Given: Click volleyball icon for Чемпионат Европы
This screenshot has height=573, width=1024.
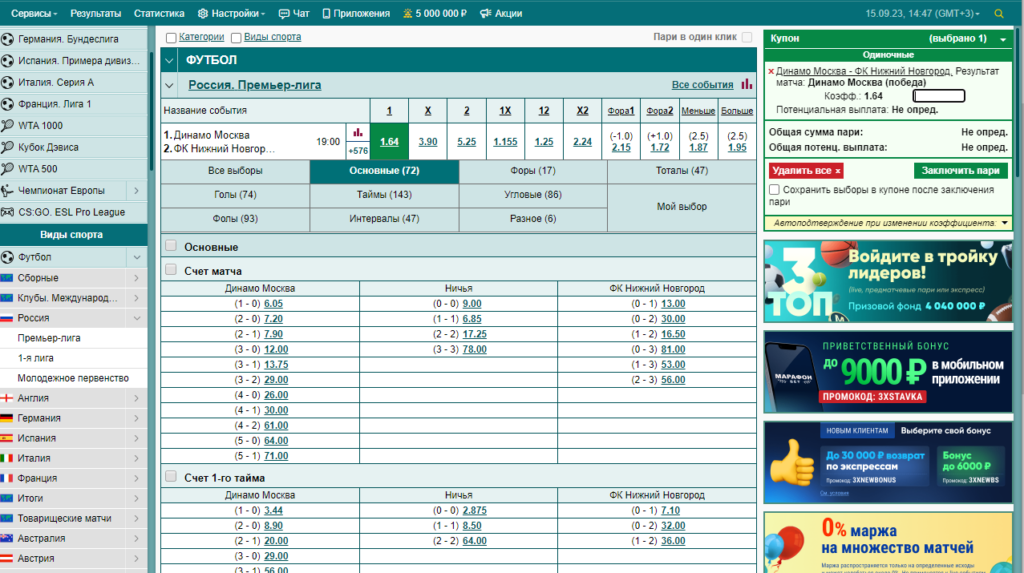Looking at the screenshot, I should [x=7, y=191].
